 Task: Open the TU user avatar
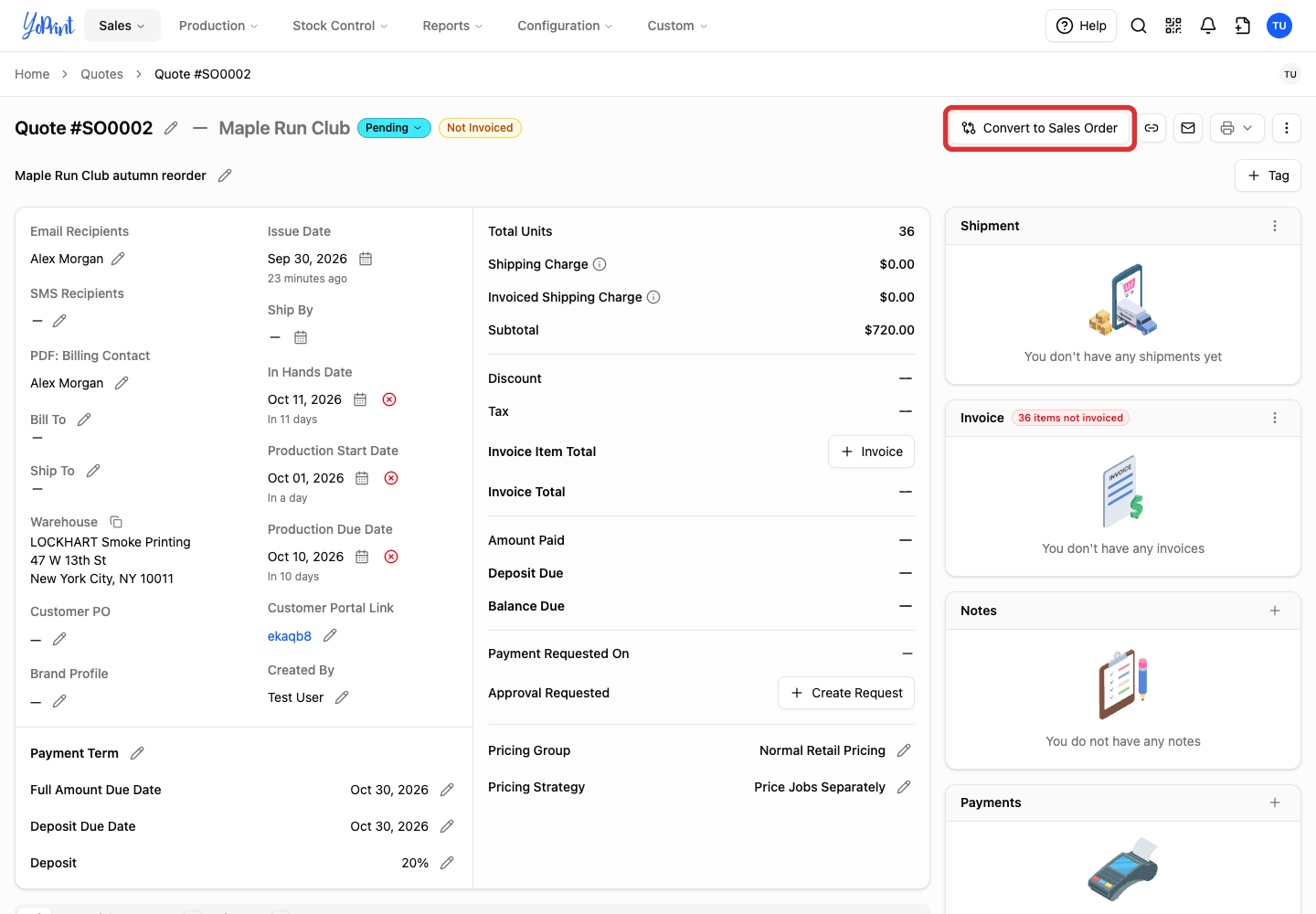(x=1279, y=26)
